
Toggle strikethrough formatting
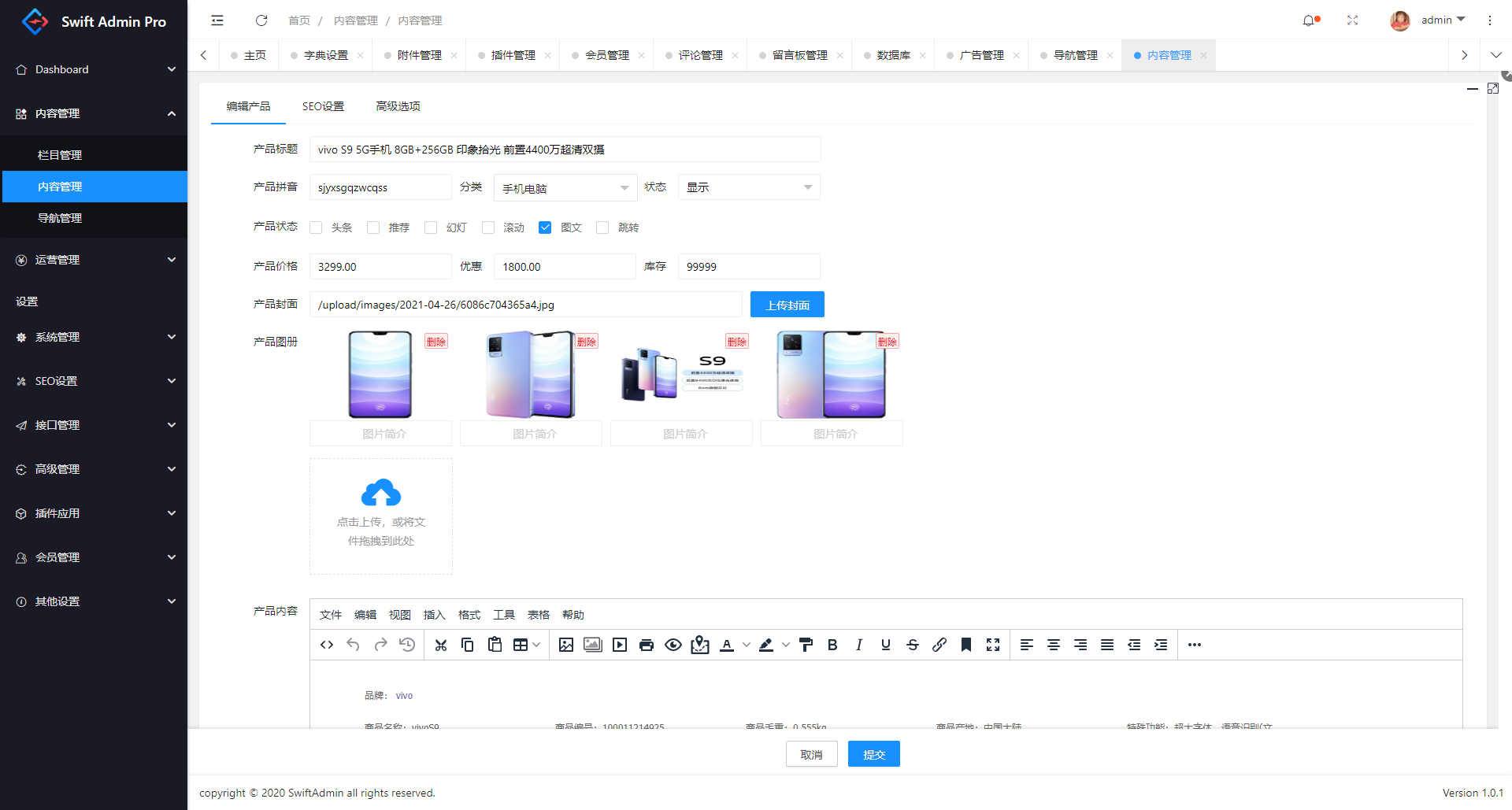tap(913, 645)
